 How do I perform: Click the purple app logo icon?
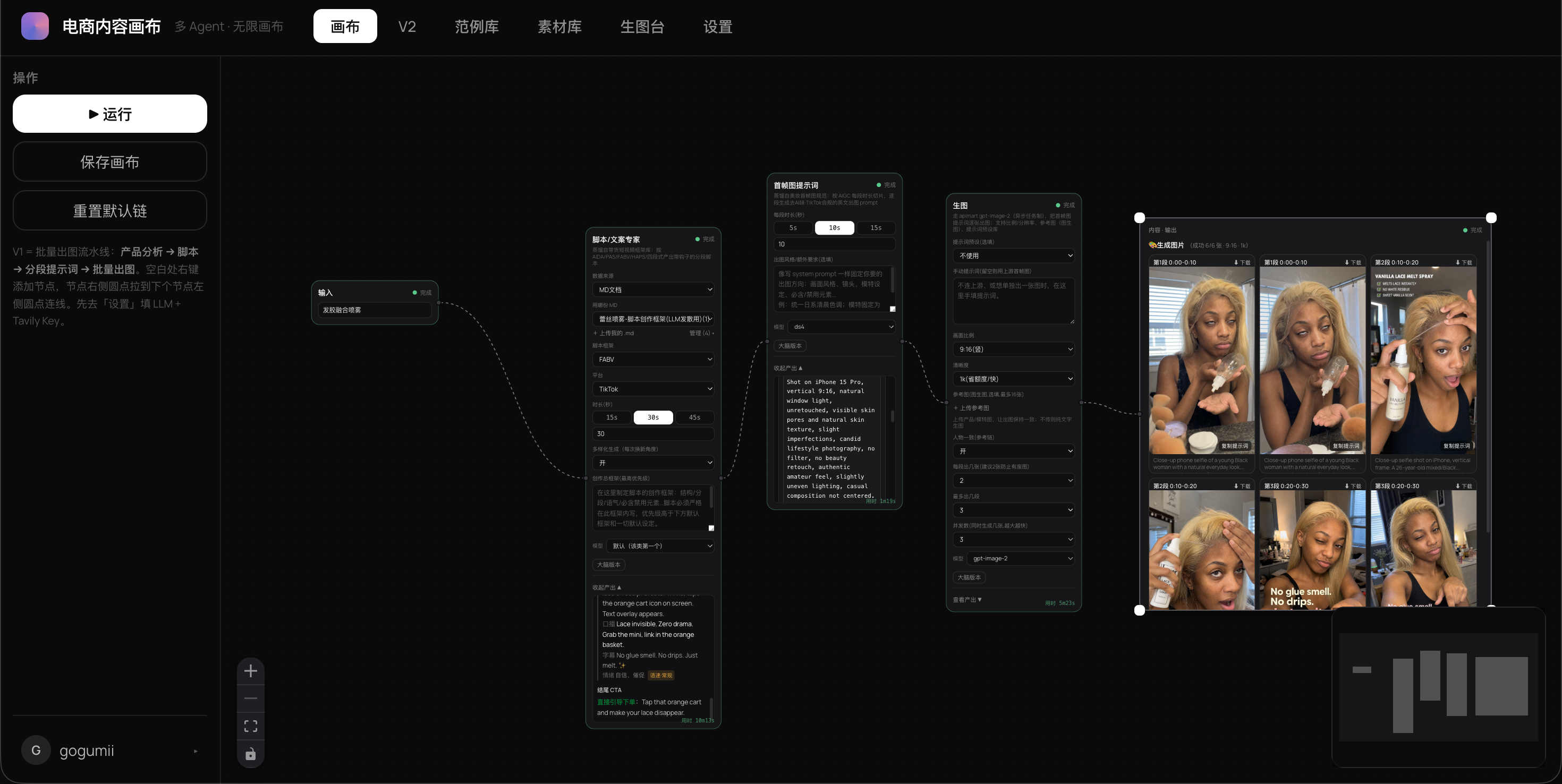[x=35, y=26]
